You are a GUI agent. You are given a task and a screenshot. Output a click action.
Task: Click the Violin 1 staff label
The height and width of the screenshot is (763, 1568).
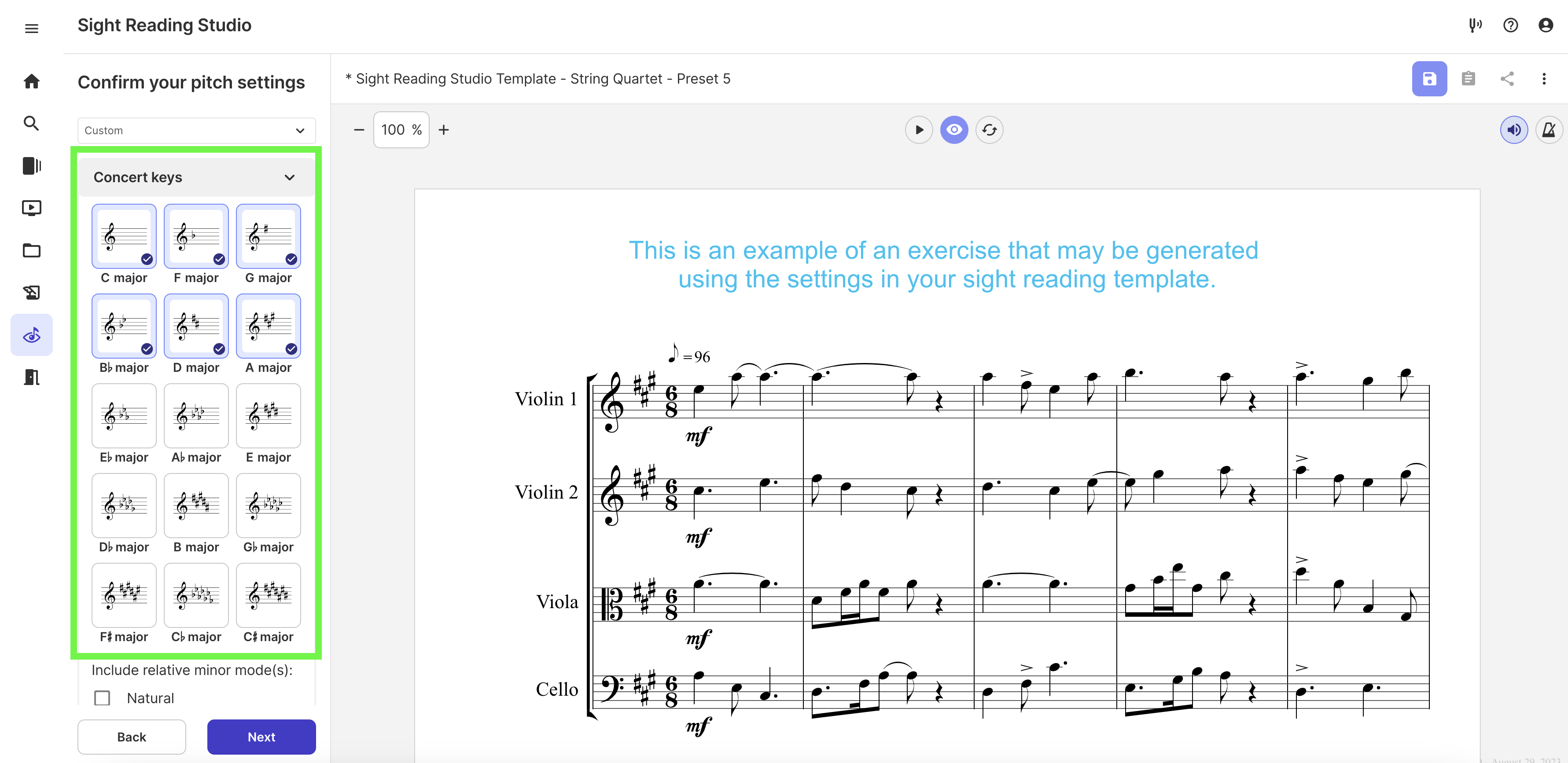click(546, 399)
